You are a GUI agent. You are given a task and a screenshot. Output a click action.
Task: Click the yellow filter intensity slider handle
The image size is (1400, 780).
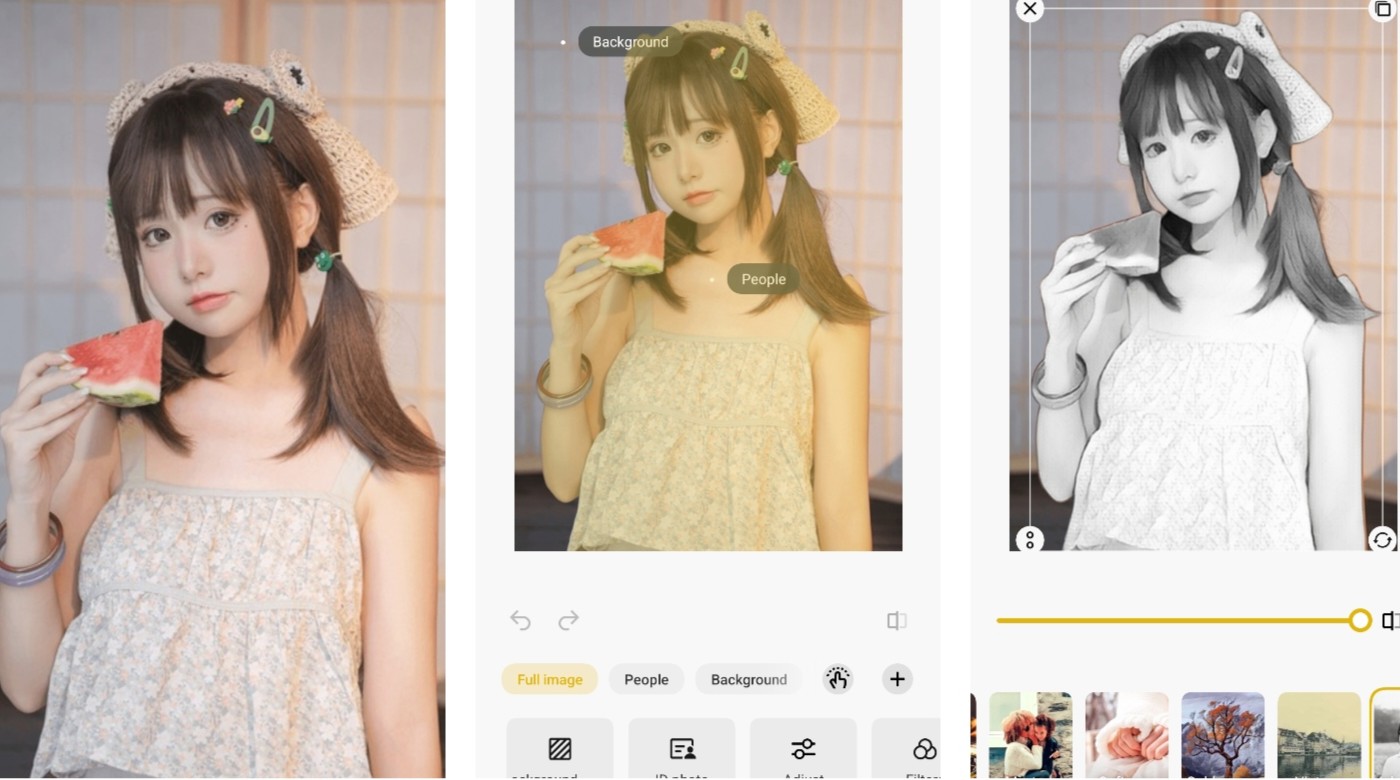1359,621
